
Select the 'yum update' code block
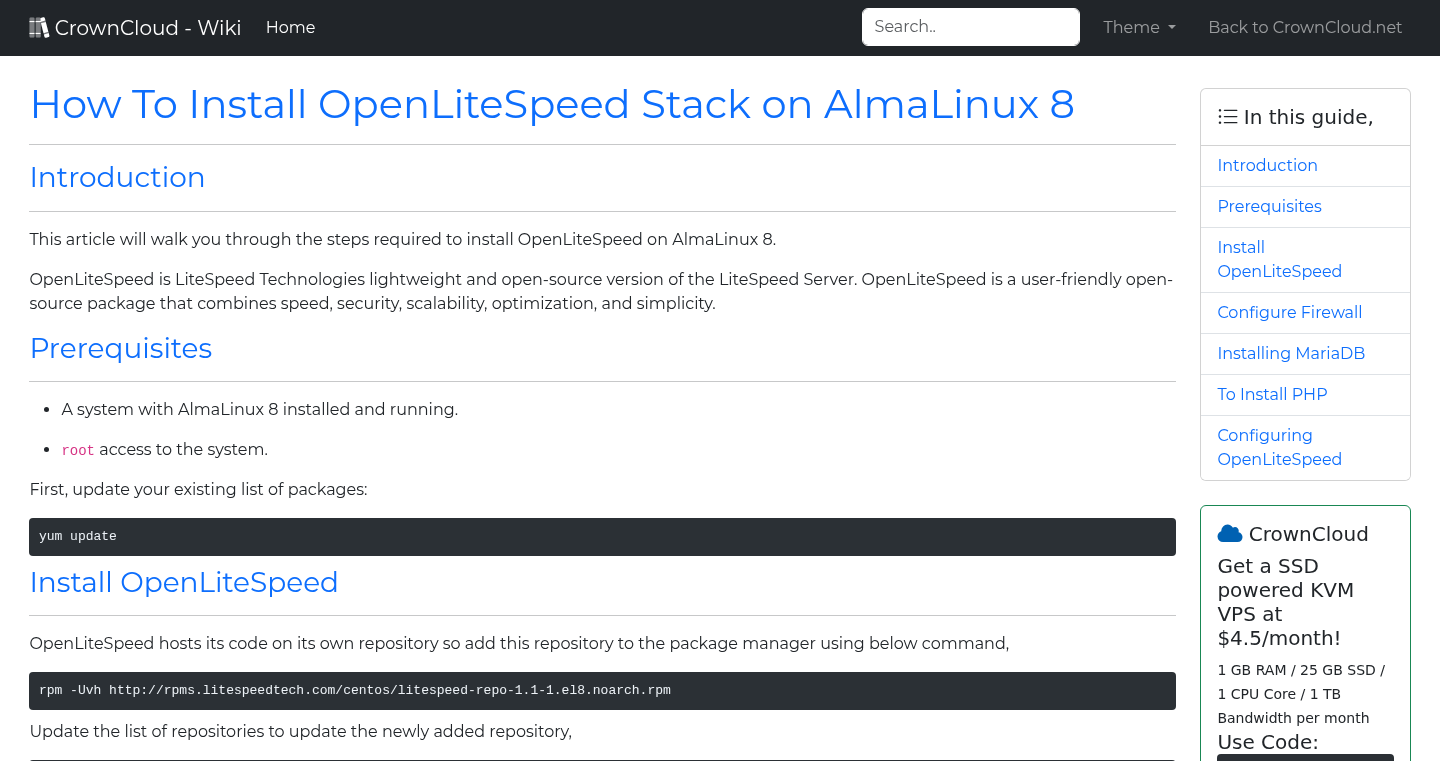[600, 536]
